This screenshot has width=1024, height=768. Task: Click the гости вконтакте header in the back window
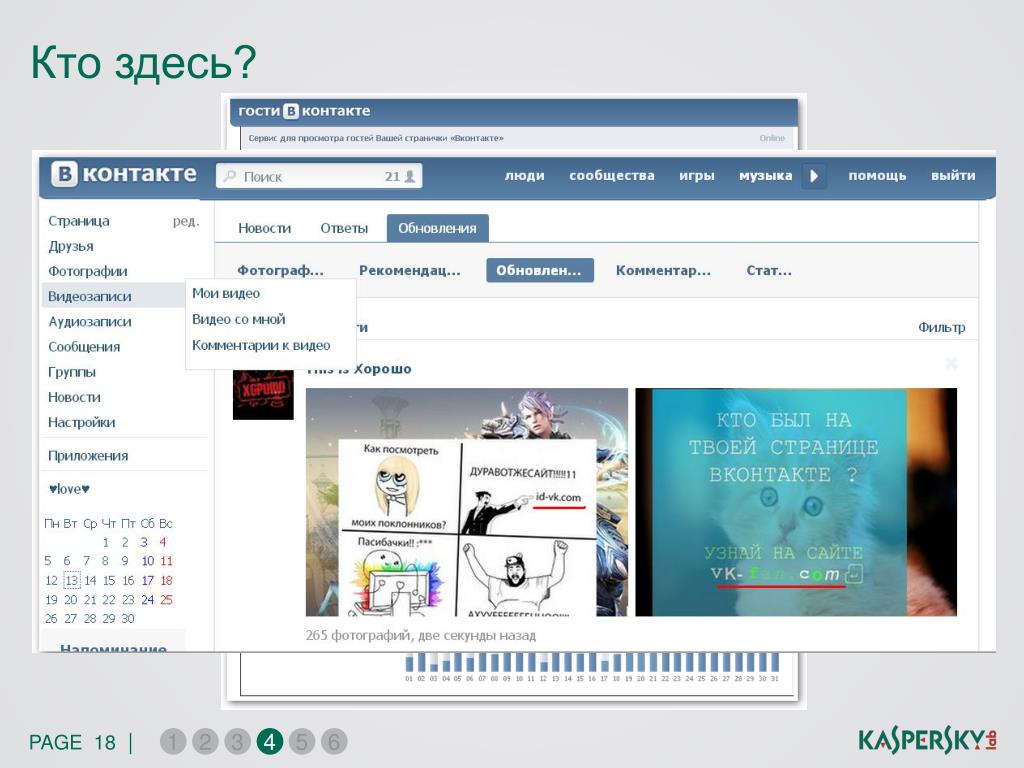(x=304, y=111)
